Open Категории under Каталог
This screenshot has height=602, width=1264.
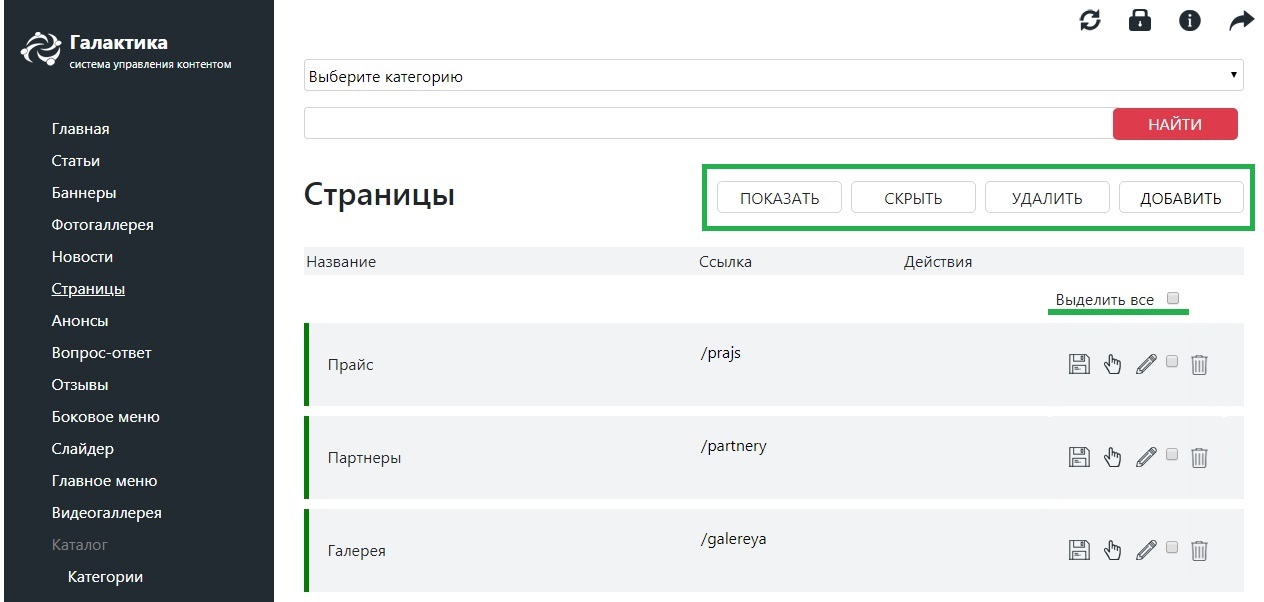tap(105, 577)
